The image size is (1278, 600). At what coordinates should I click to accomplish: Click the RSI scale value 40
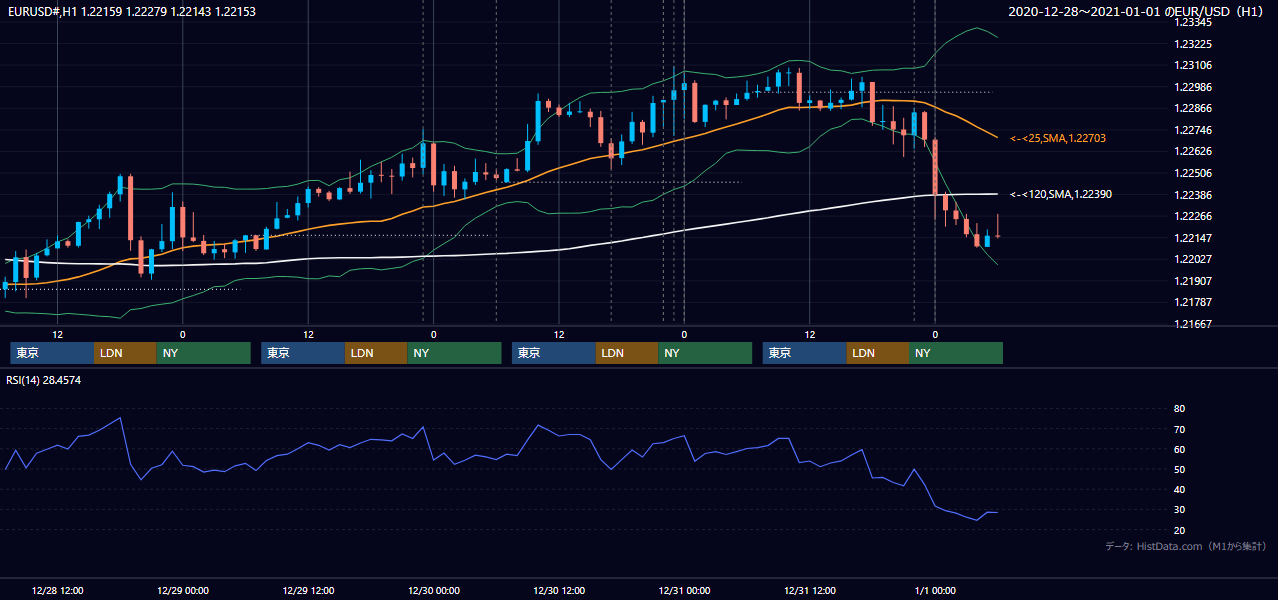1179,489
